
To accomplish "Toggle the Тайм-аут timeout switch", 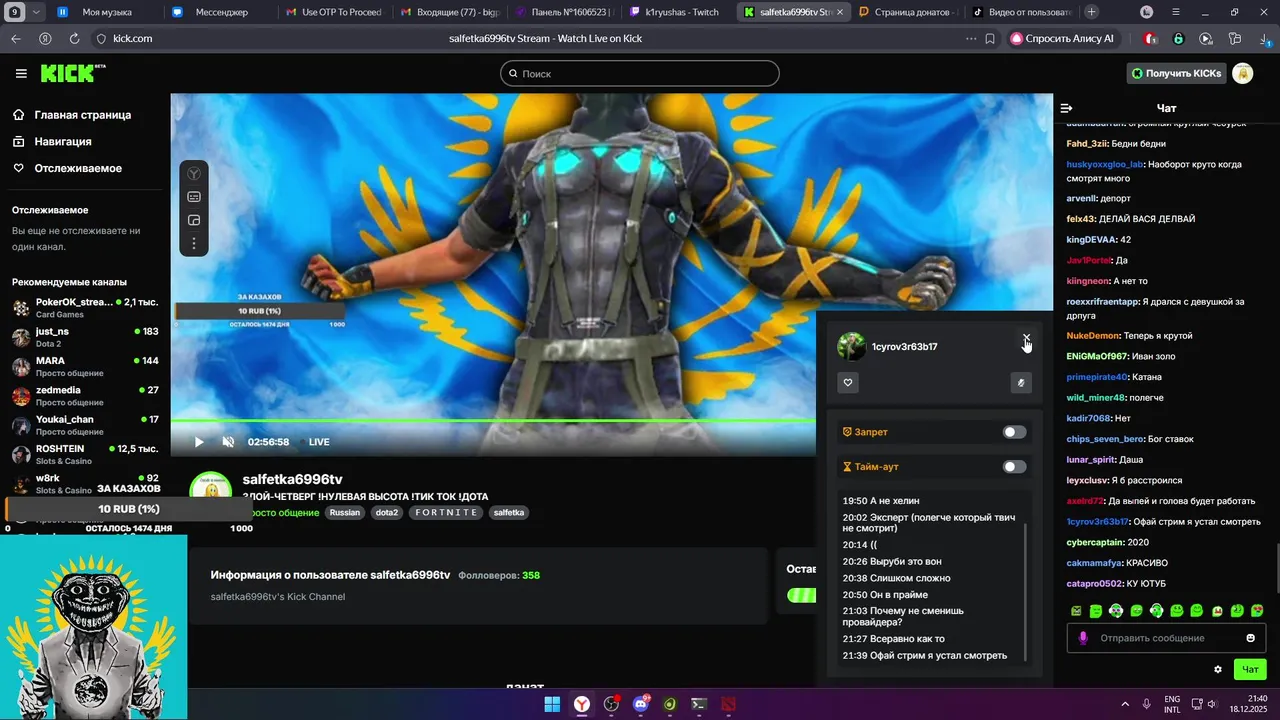I will [1014, 467].
